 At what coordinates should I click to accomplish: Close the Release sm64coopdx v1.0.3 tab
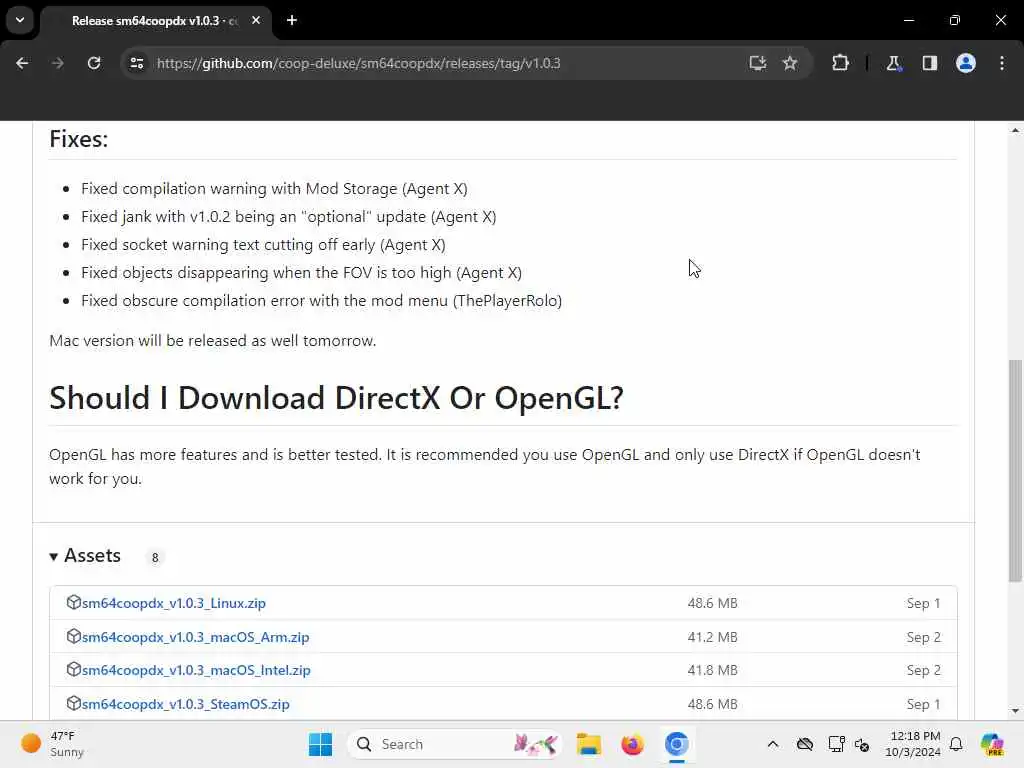coord(256,20)
